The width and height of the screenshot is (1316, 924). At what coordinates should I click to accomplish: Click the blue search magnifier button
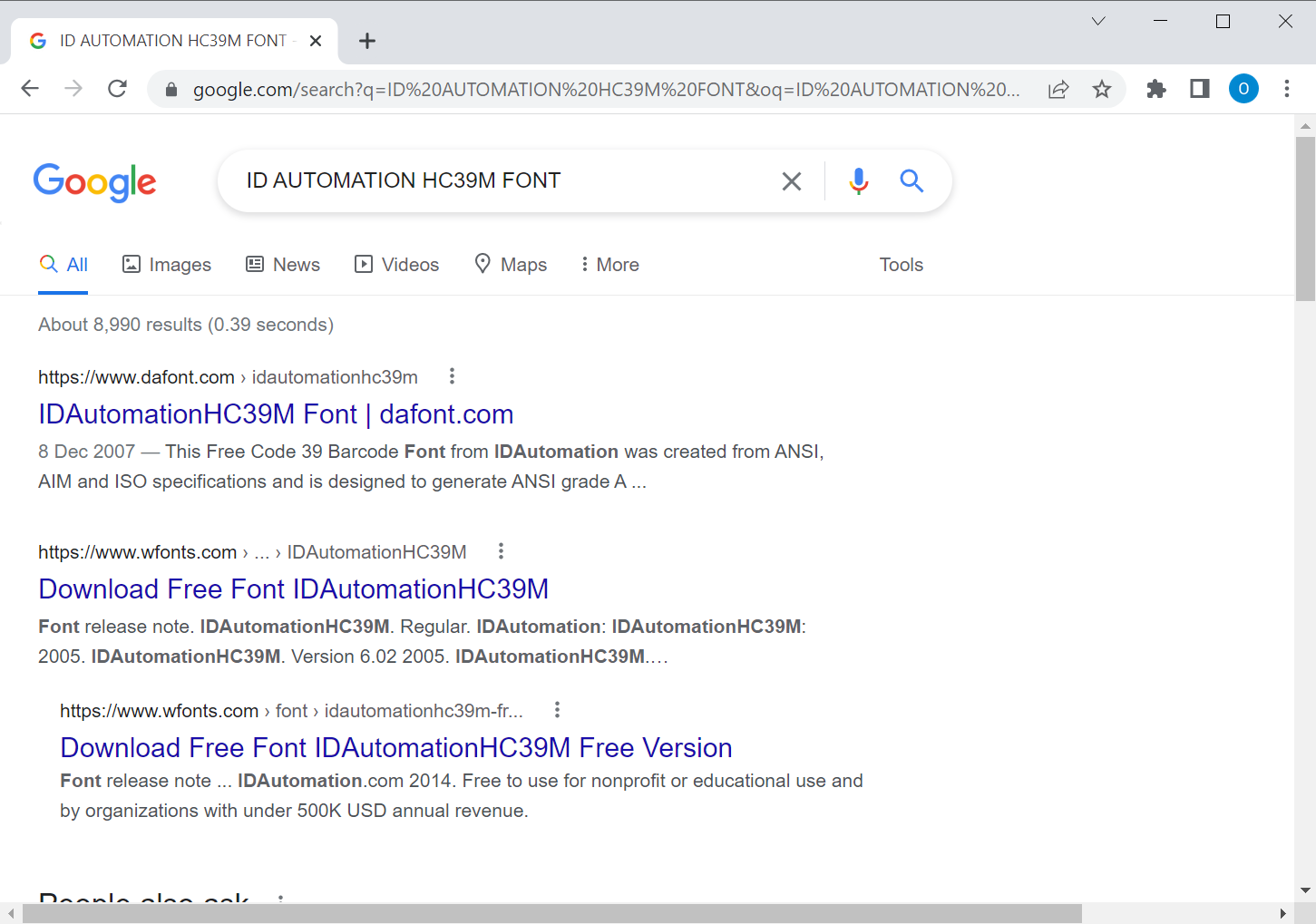[911, 181]
